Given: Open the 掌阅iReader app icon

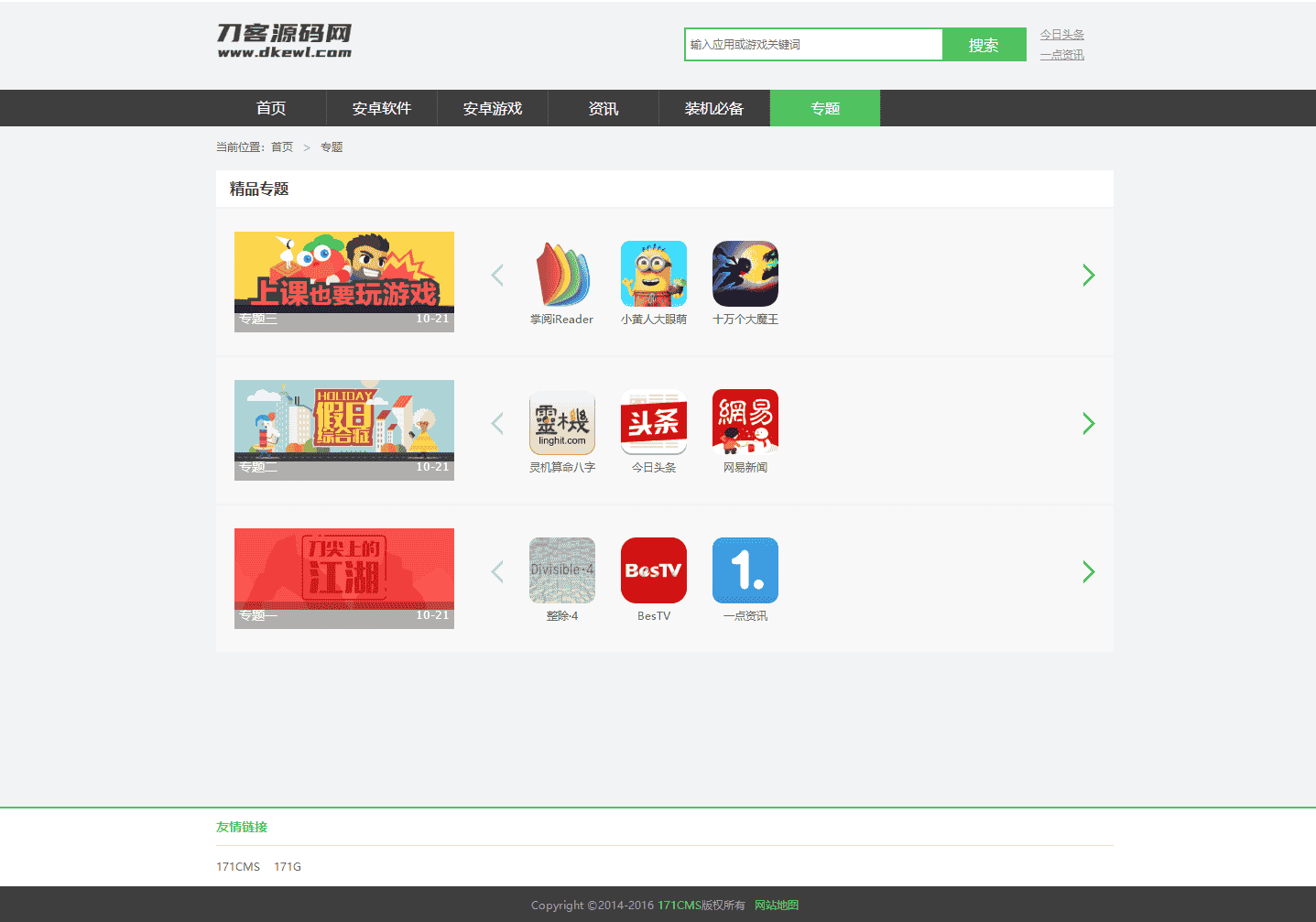Looking at the screenshot, I should 562,274.
